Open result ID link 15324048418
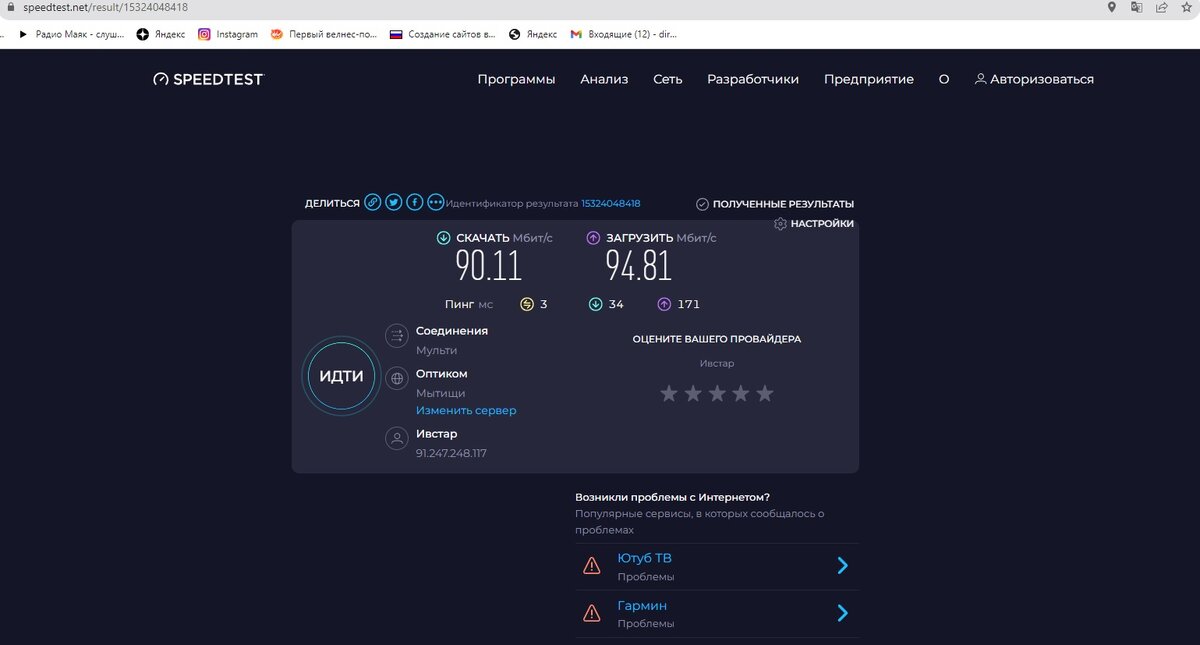 tap(610, 203)
